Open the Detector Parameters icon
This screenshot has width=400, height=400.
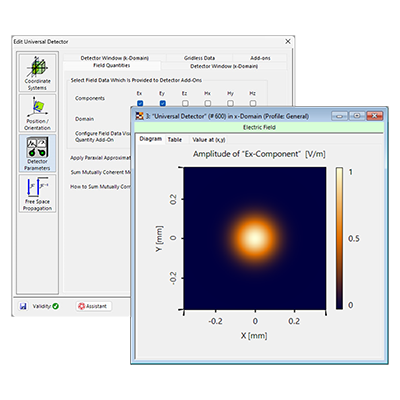[x=37, y=153]
